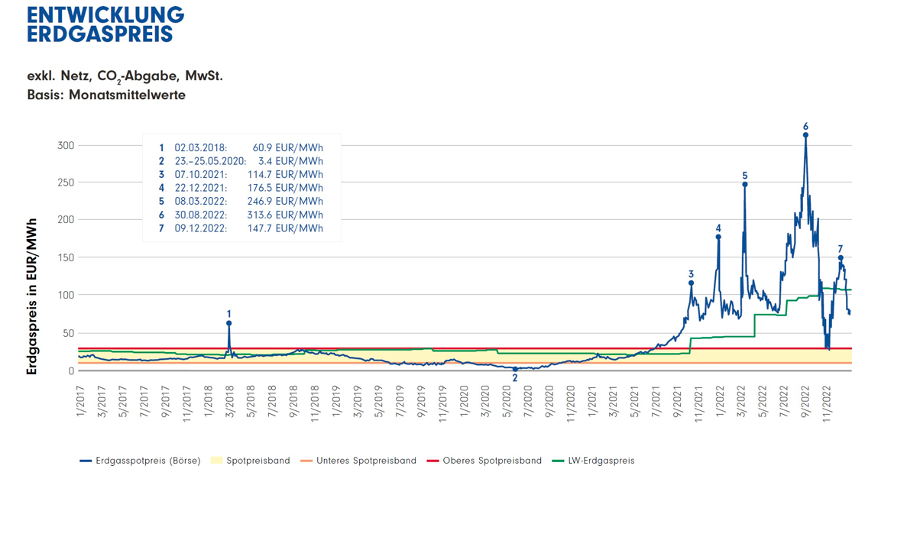Click the yellow Spotpreisband legend swatch
Image resolution: width=910 pixels, height=543 pixels.
tap(220, 461)
